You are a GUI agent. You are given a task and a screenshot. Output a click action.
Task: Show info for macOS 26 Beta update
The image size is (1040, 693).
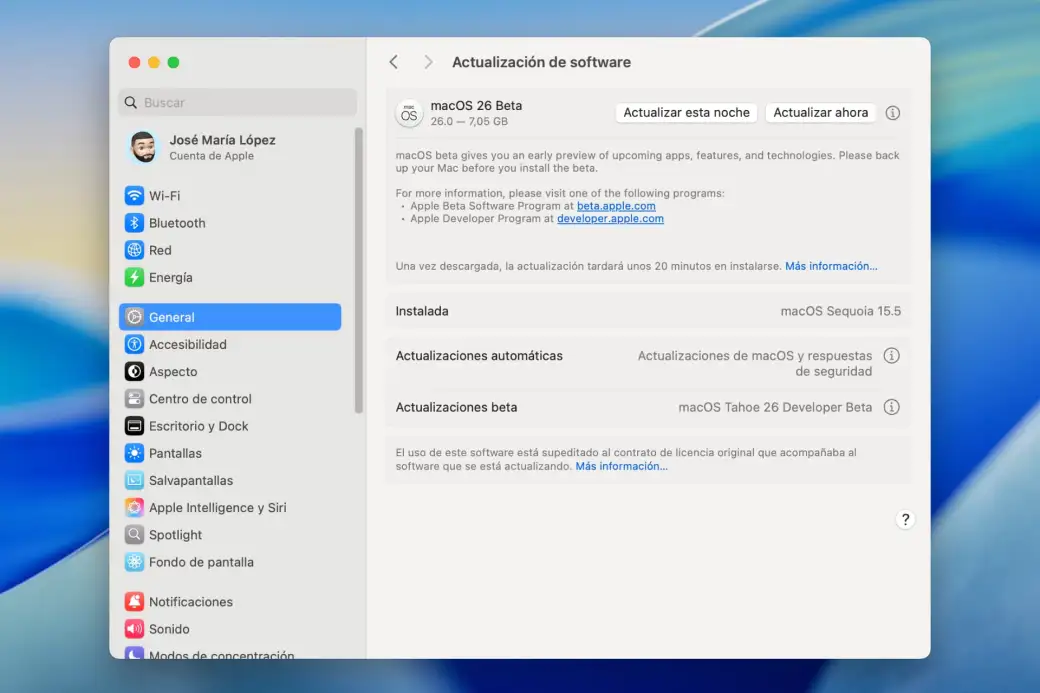(893, 113)
